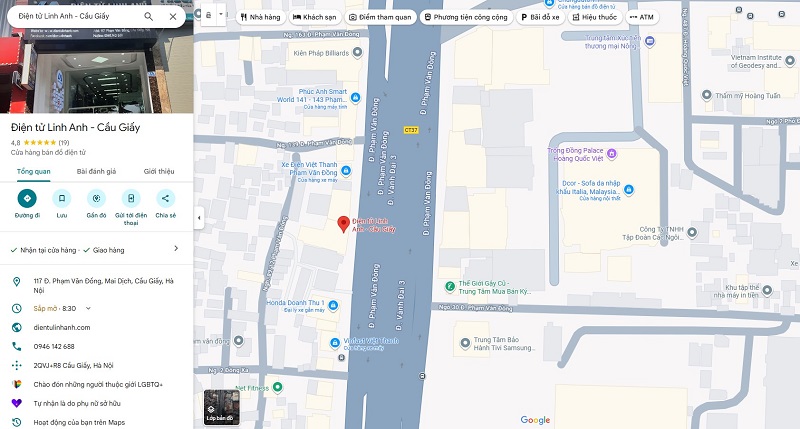Viewport: 800px width, 429px height.
Task: Click the address 117 Đ. Phạm Văn Đồng
Action: click(x=104, y=286)
